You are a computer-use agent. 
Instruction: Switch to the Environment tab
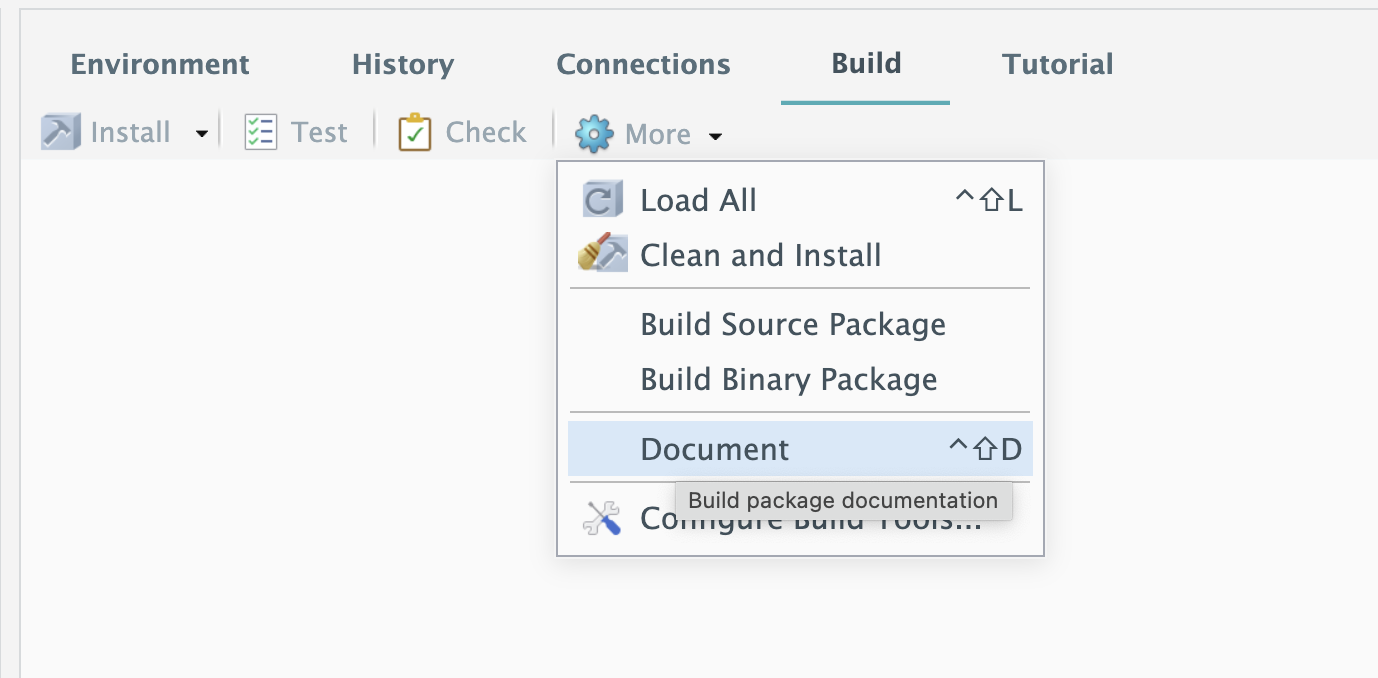tap(160, 65)
